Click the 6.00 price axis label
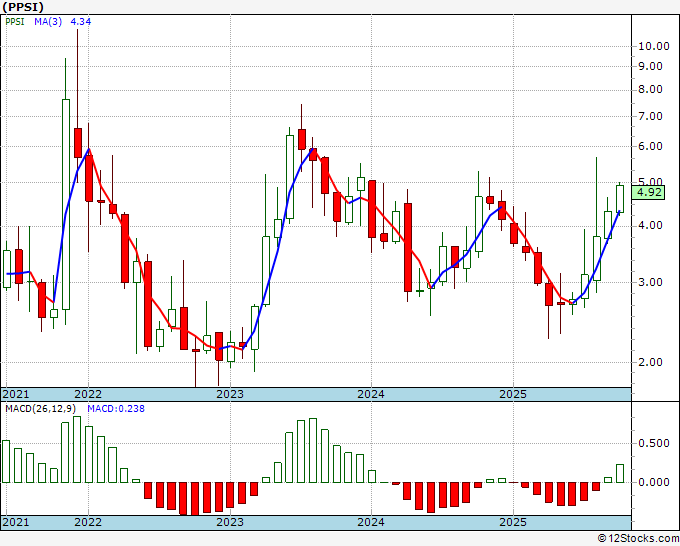Image resolution: width=680 pixels, height=546 pixels. point(650,146)
